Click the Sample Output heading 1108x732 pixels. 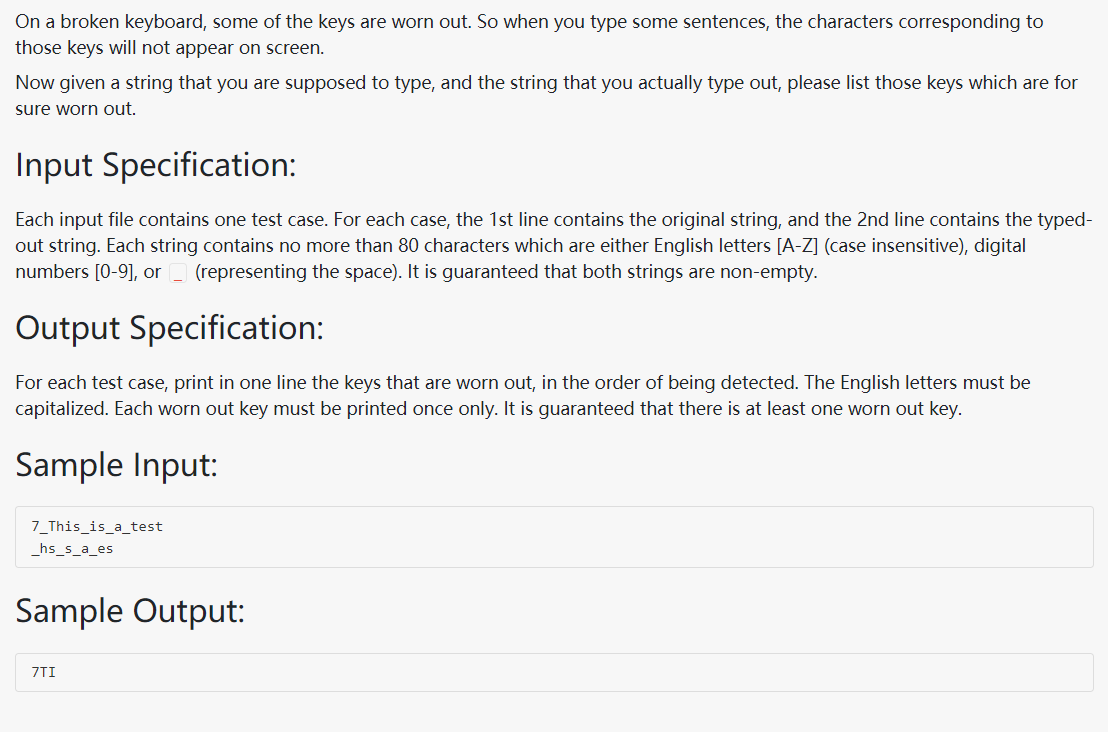(130, 611)
